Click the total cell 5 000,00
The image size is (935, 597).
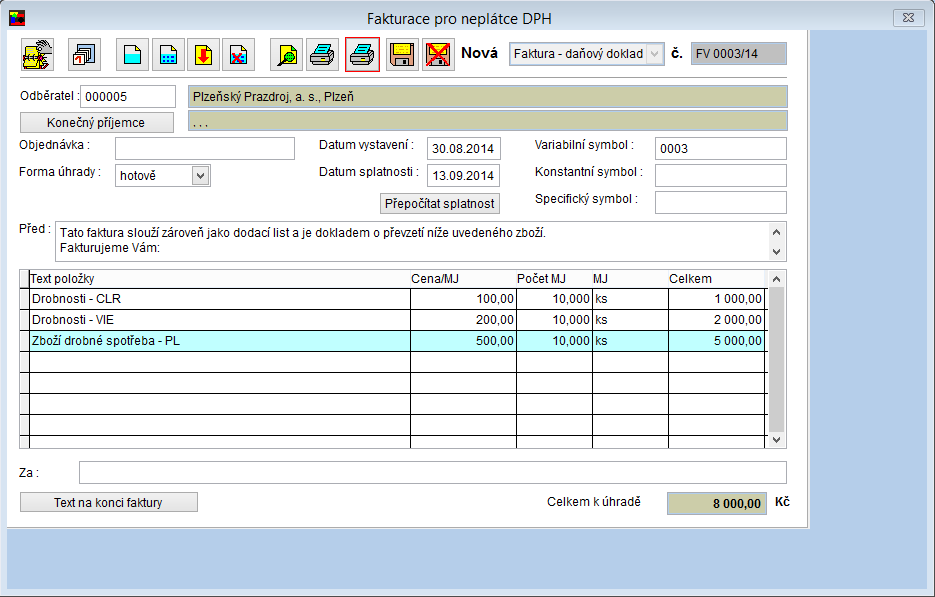pyautogui.click(x=717, y=341)
